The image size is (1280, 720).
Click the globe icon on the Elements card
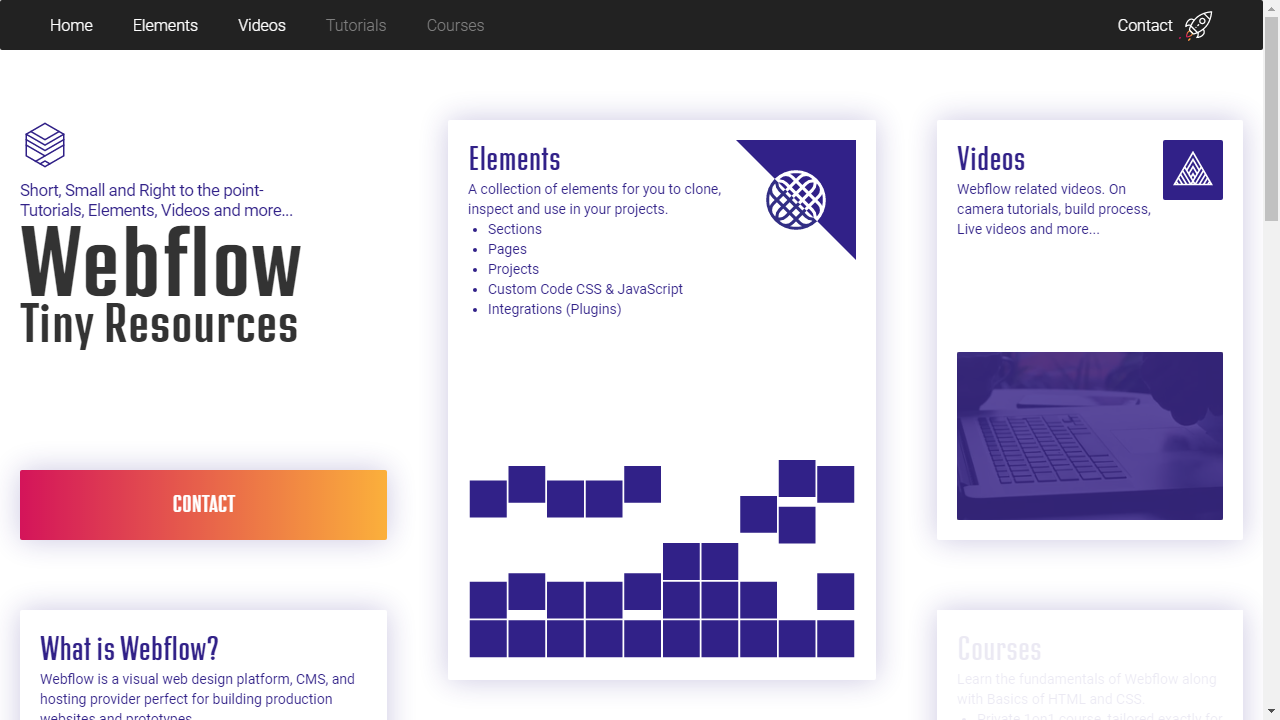tap(797, 201)
